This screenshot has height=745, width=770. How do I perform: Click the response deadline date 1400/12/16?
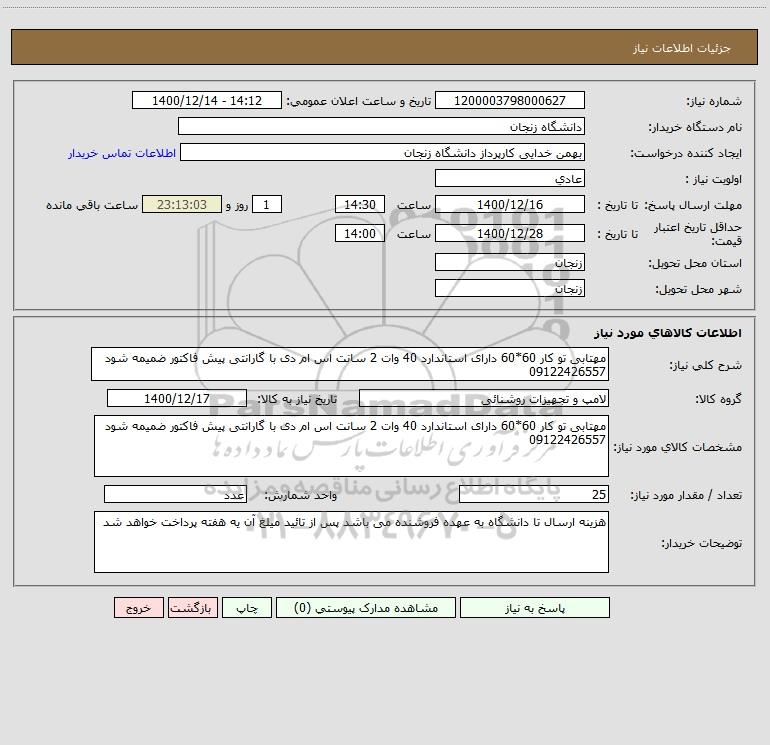tap(510, 204)
